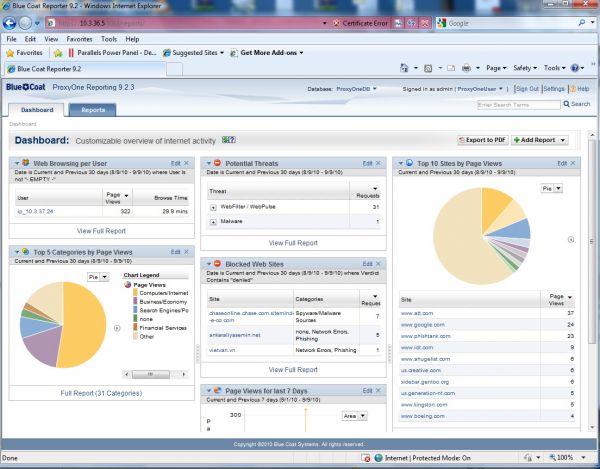This screenshot has width=600, height=469.
Task: Open Full Report (31 Categories) link
Action: tap(101, 393)
